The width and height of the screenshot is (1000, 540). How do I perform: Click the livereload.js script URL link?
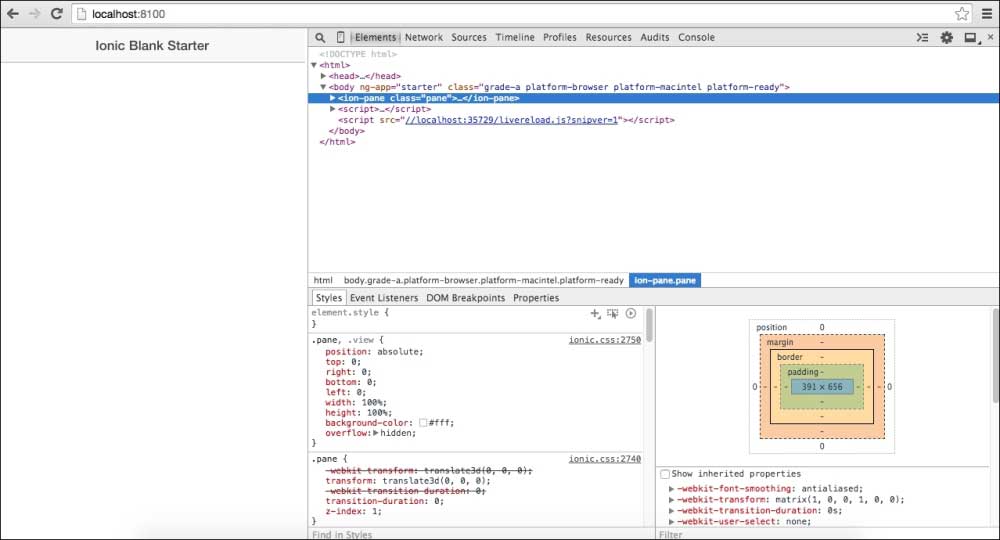(x=512, y=120)
